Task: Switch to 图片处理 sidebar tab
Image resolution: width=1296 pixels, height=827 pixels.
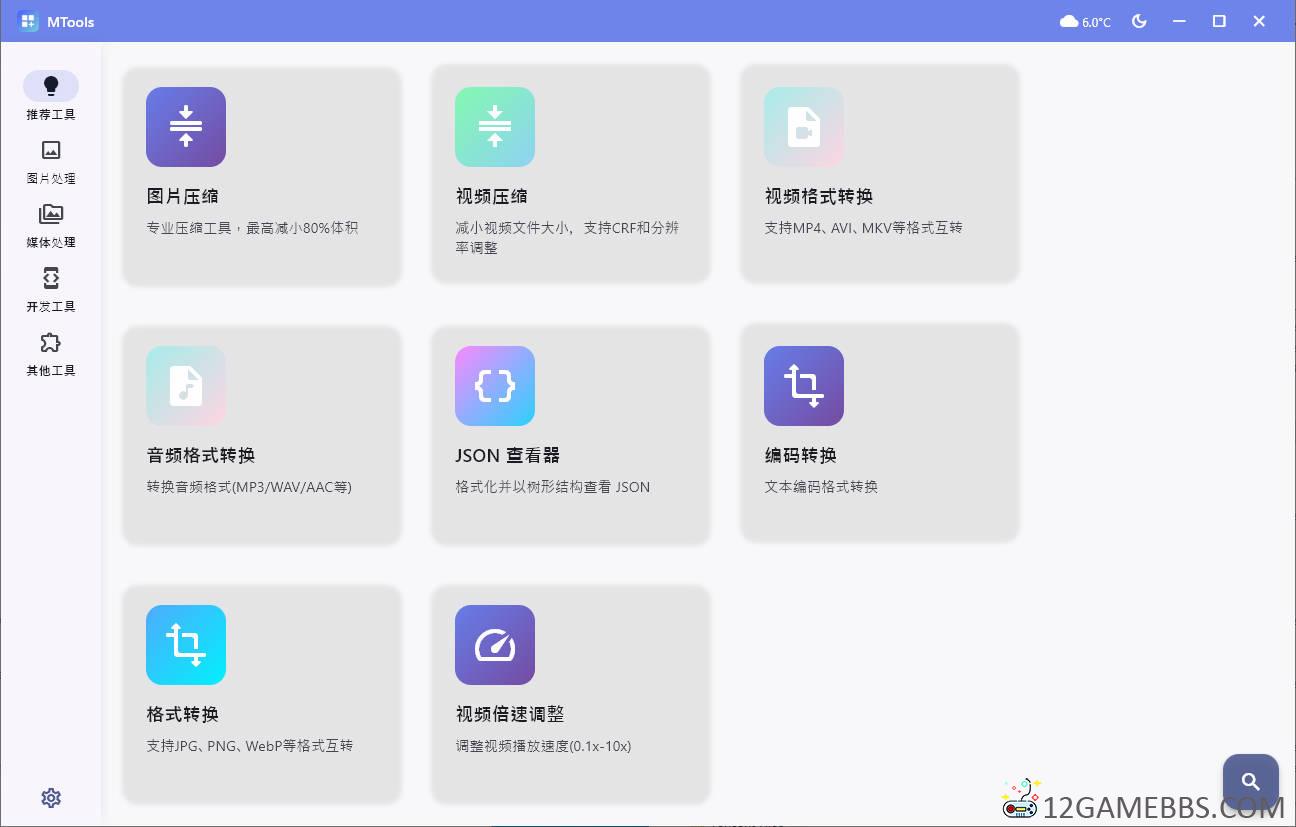Action: point(51,161)
